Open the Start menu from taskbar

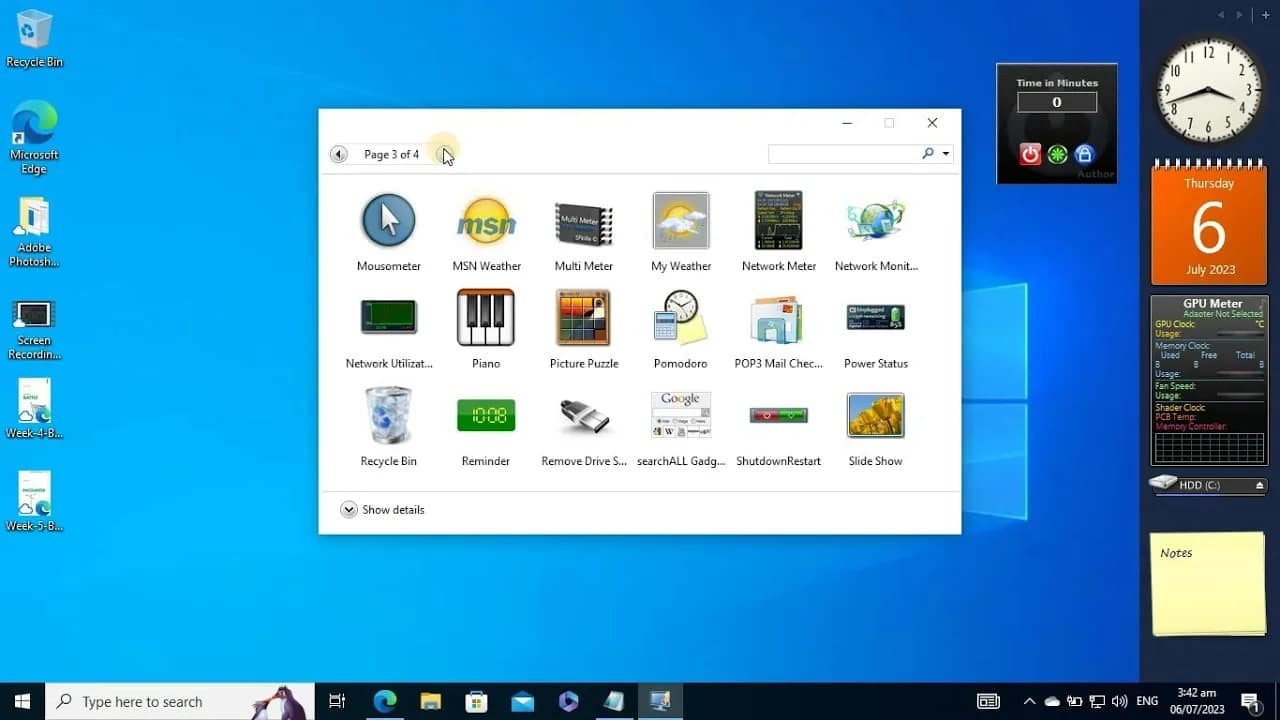click(x=20, y=700)
